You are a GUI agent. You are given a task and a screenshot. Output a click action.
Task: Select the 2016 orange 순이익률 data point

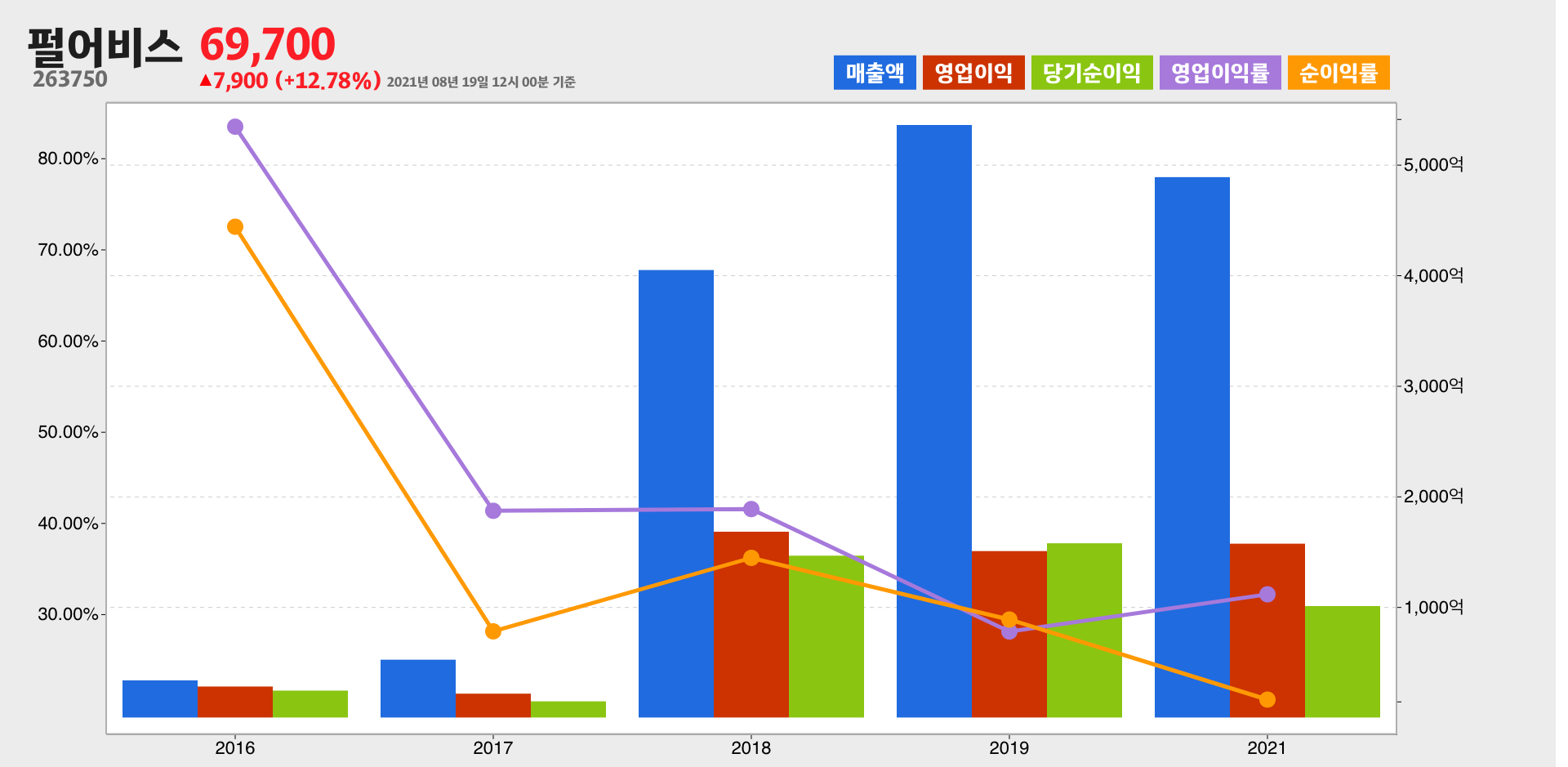coord(235,227)
